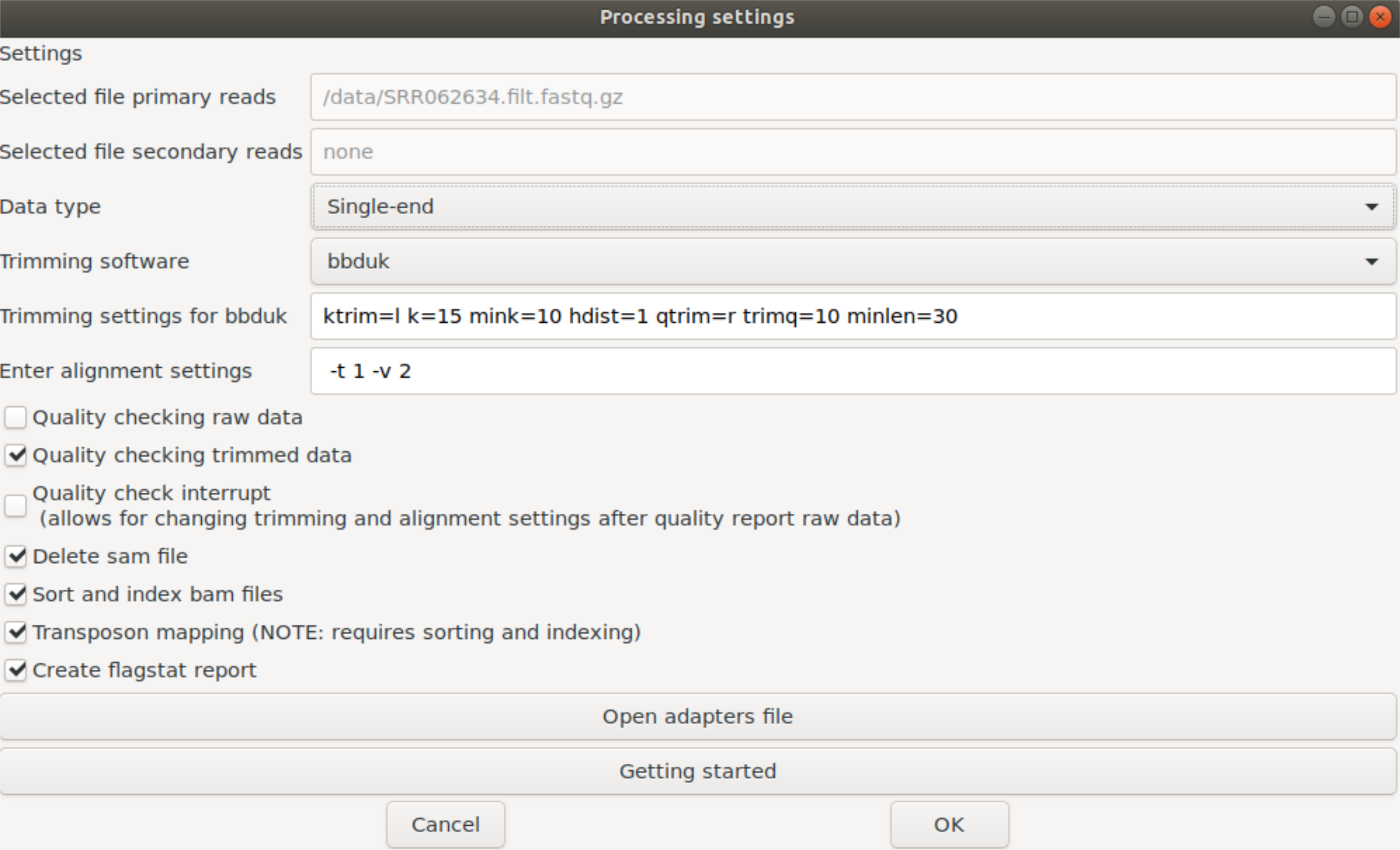The width and height of the screenshot is (1400, 850).
Task: Uncheck Create flagstat report
Action: point(15,670)
